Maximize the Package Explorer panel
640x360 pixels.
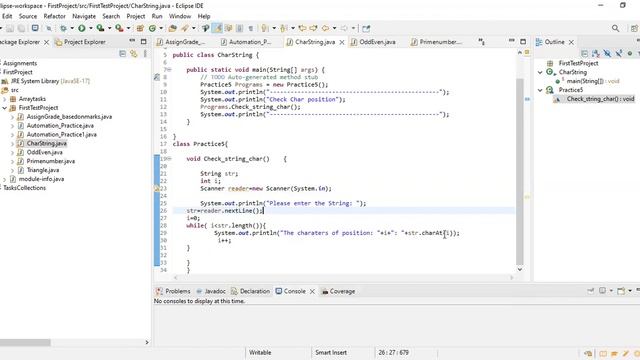pos(143,42)
